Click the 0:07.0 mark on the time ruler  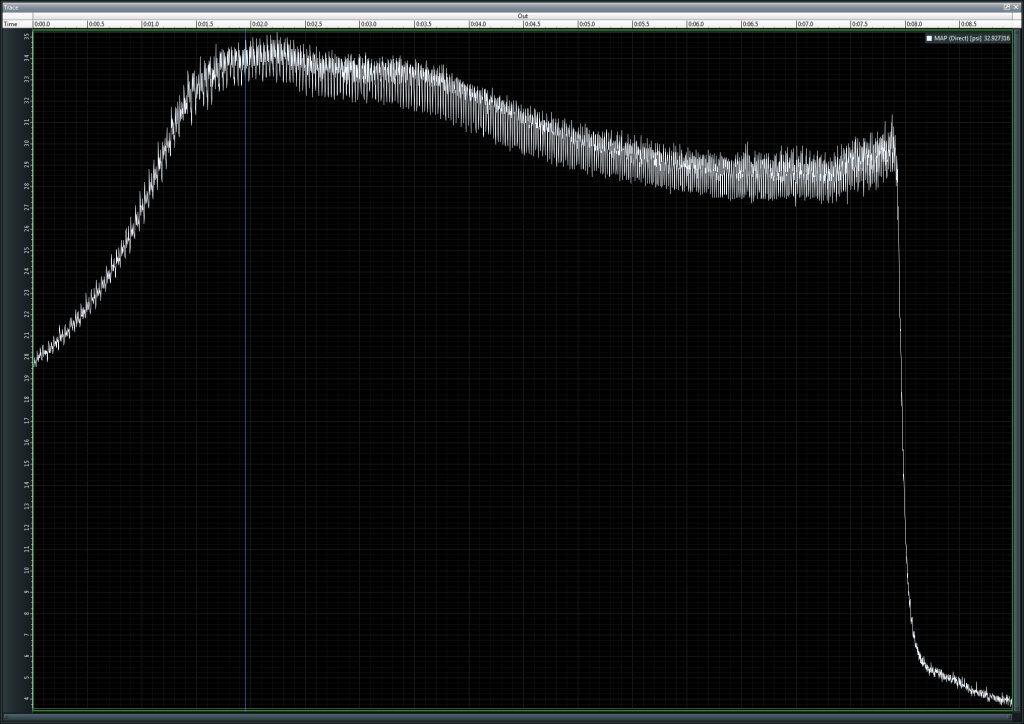[x=805, y=24]
